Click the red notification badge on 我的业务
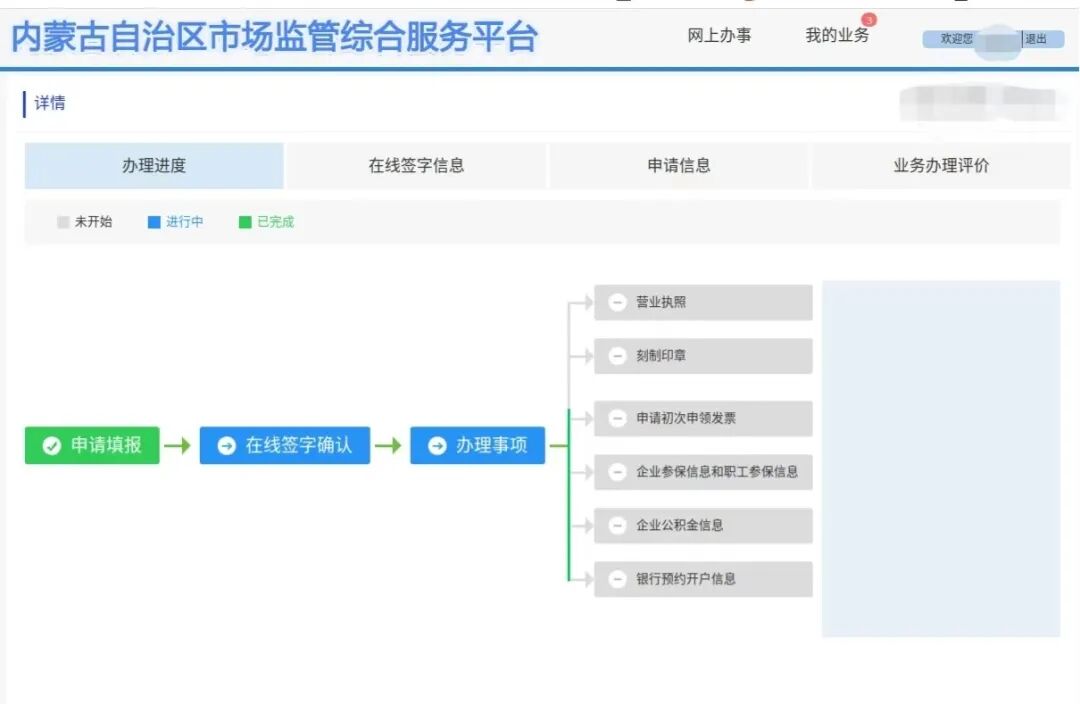The width and height of the screenshot is (1080, 704). (x=871, y=21)
